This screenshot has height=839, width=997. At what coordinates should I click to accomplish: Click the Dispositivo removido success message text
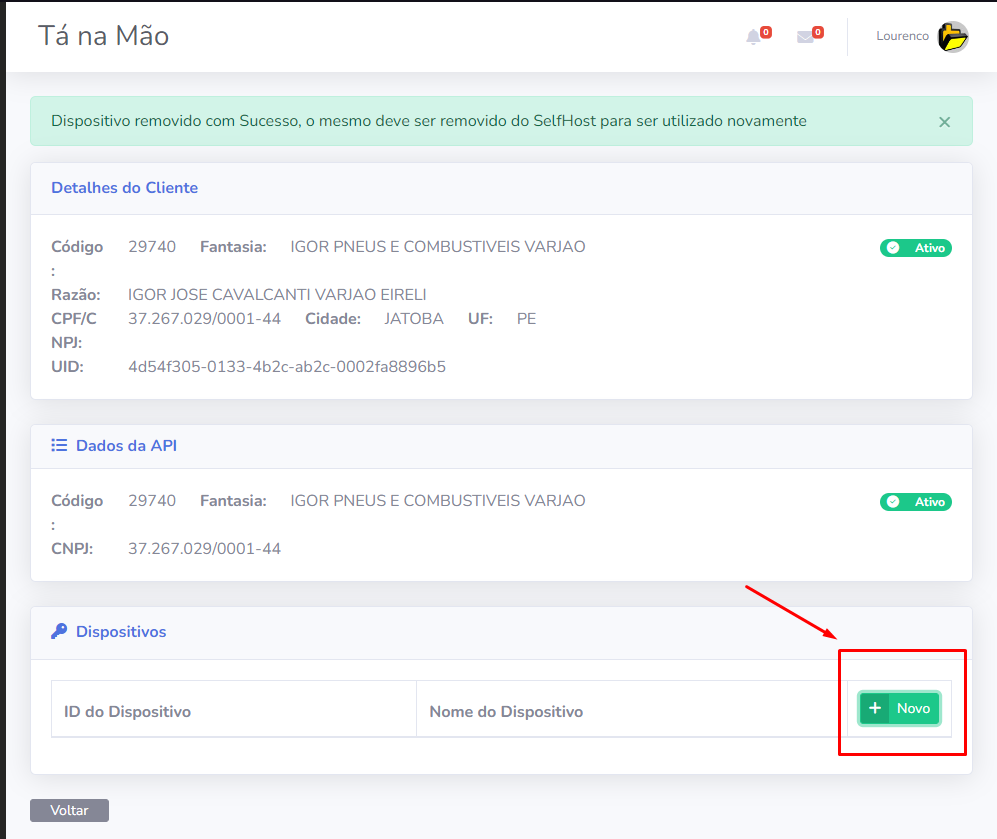[428, 121]
